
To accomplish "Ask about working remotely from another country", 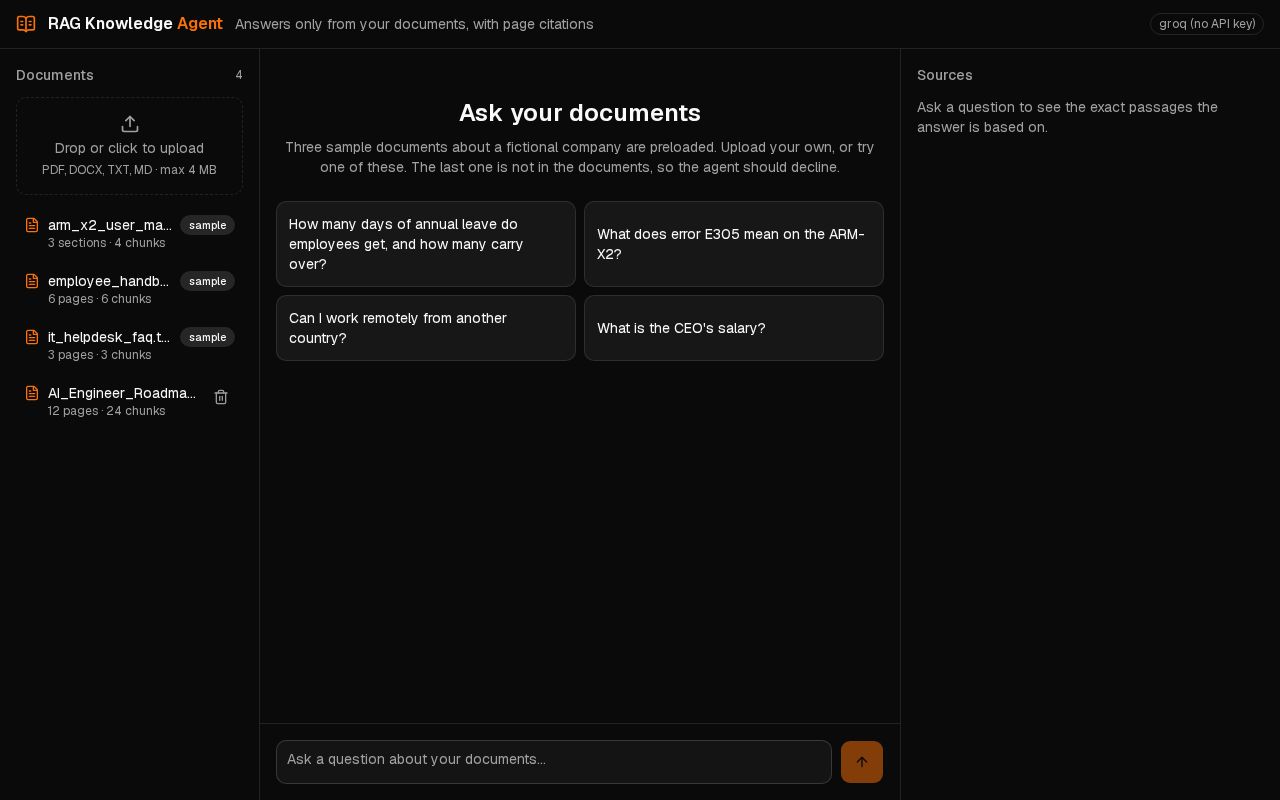I will click(426, 328).
